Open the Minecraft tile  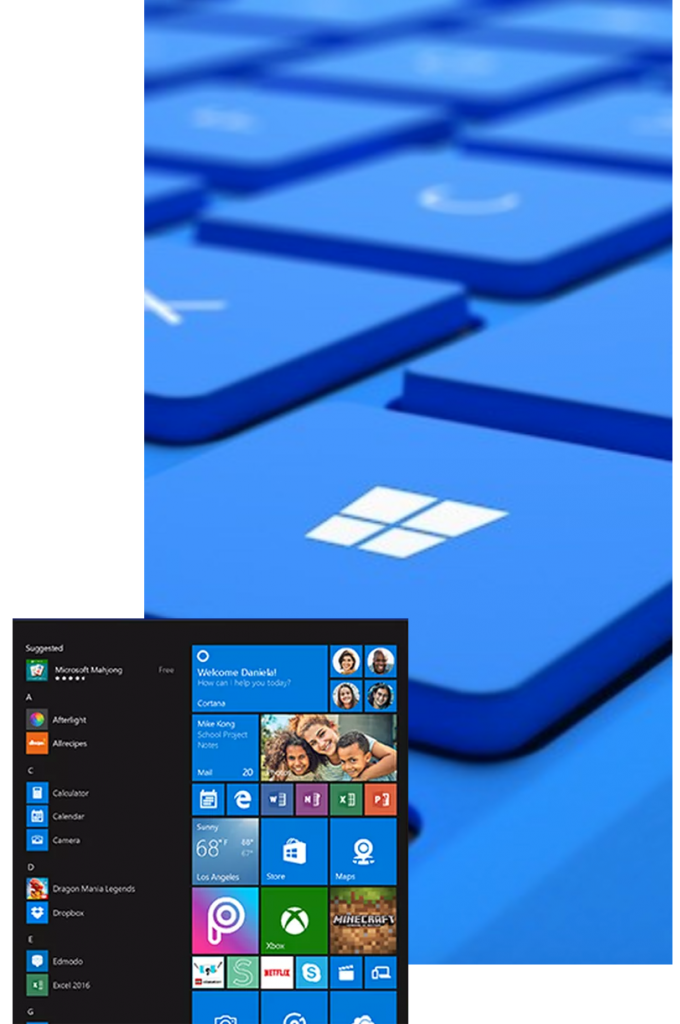point(363,920)
